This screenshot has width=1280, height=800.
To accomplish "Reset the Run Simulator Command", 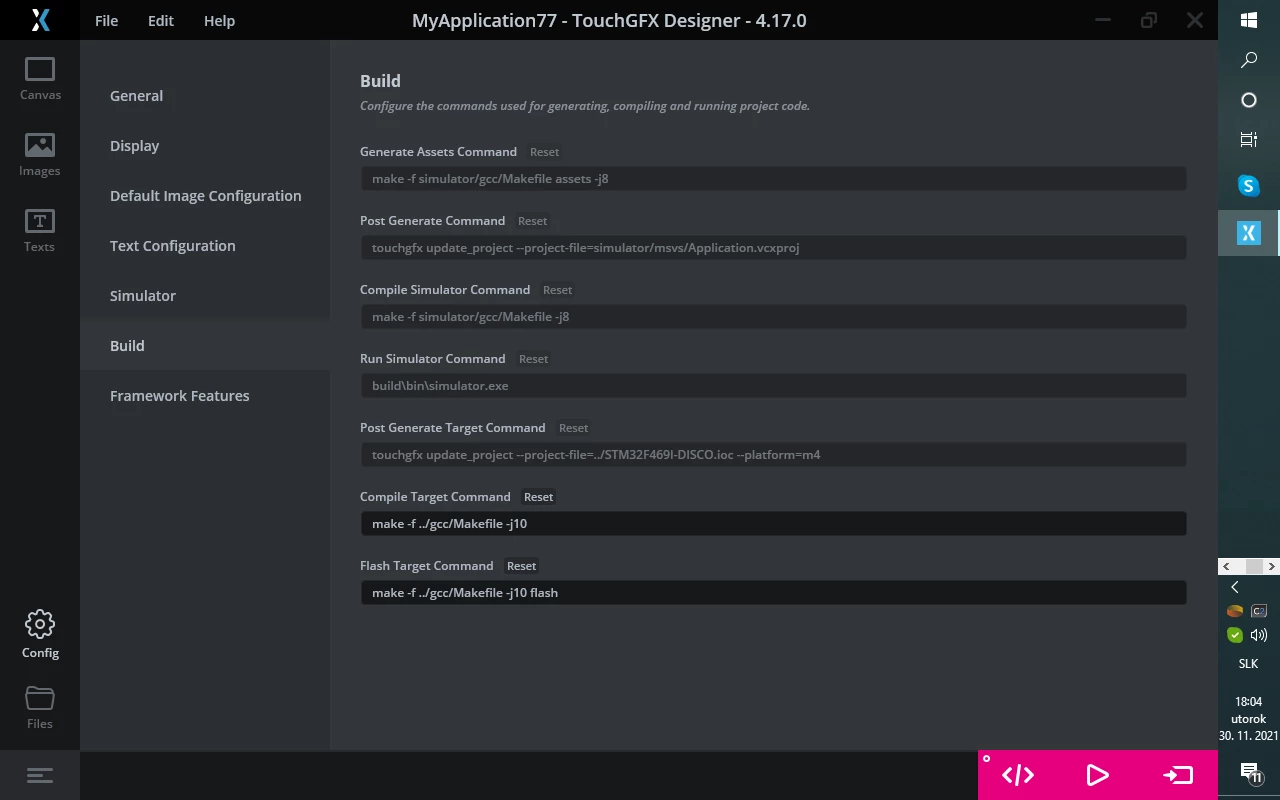I will [x=534, y=359].
